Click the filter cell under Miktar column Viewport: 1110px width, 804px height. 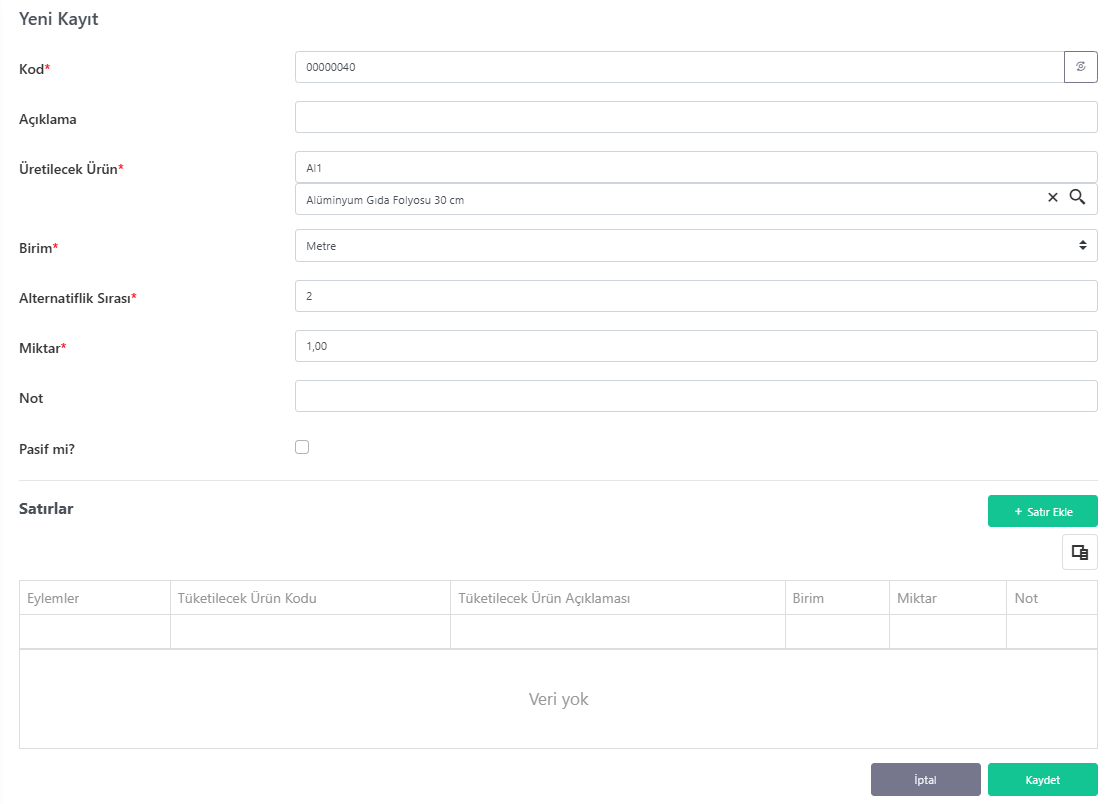coord(947,631)
